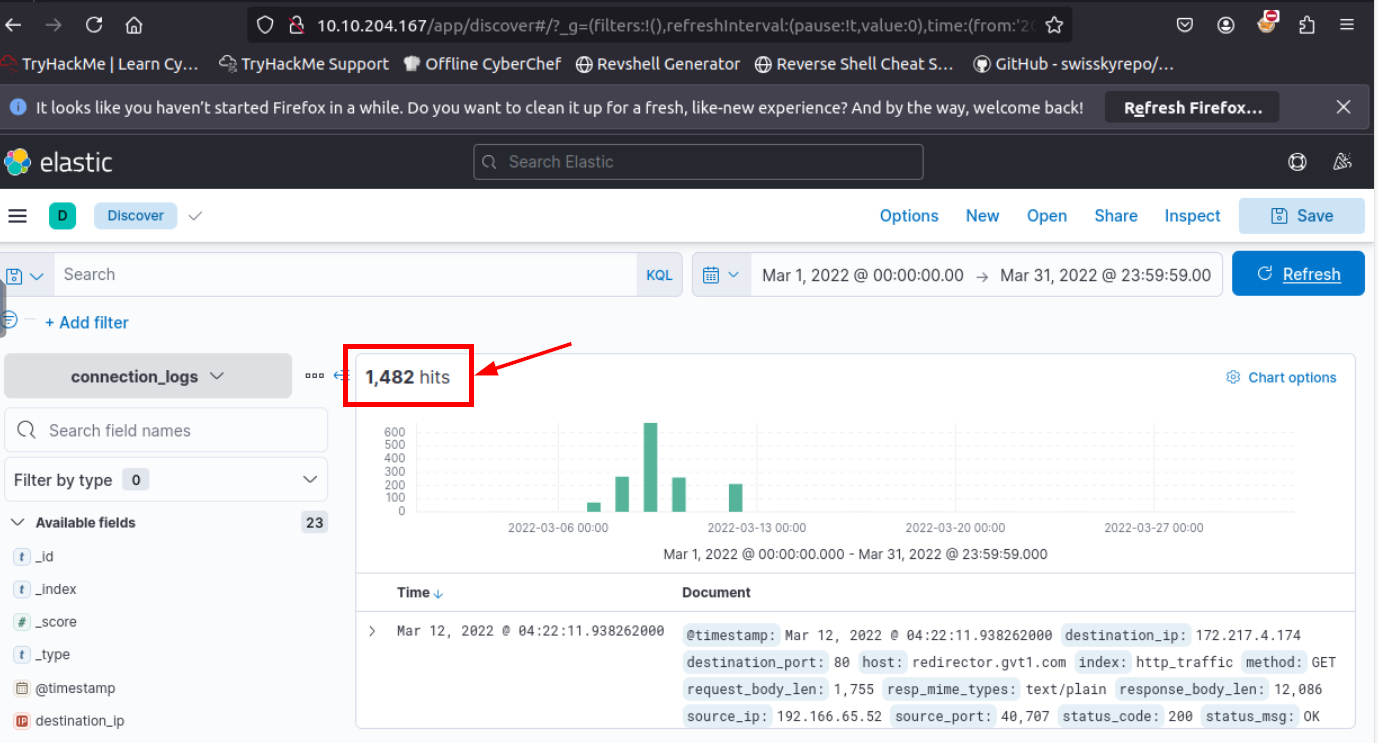Edit end date Mar 31, 2022
1378x743 pixels.
tap(1105, 275)
